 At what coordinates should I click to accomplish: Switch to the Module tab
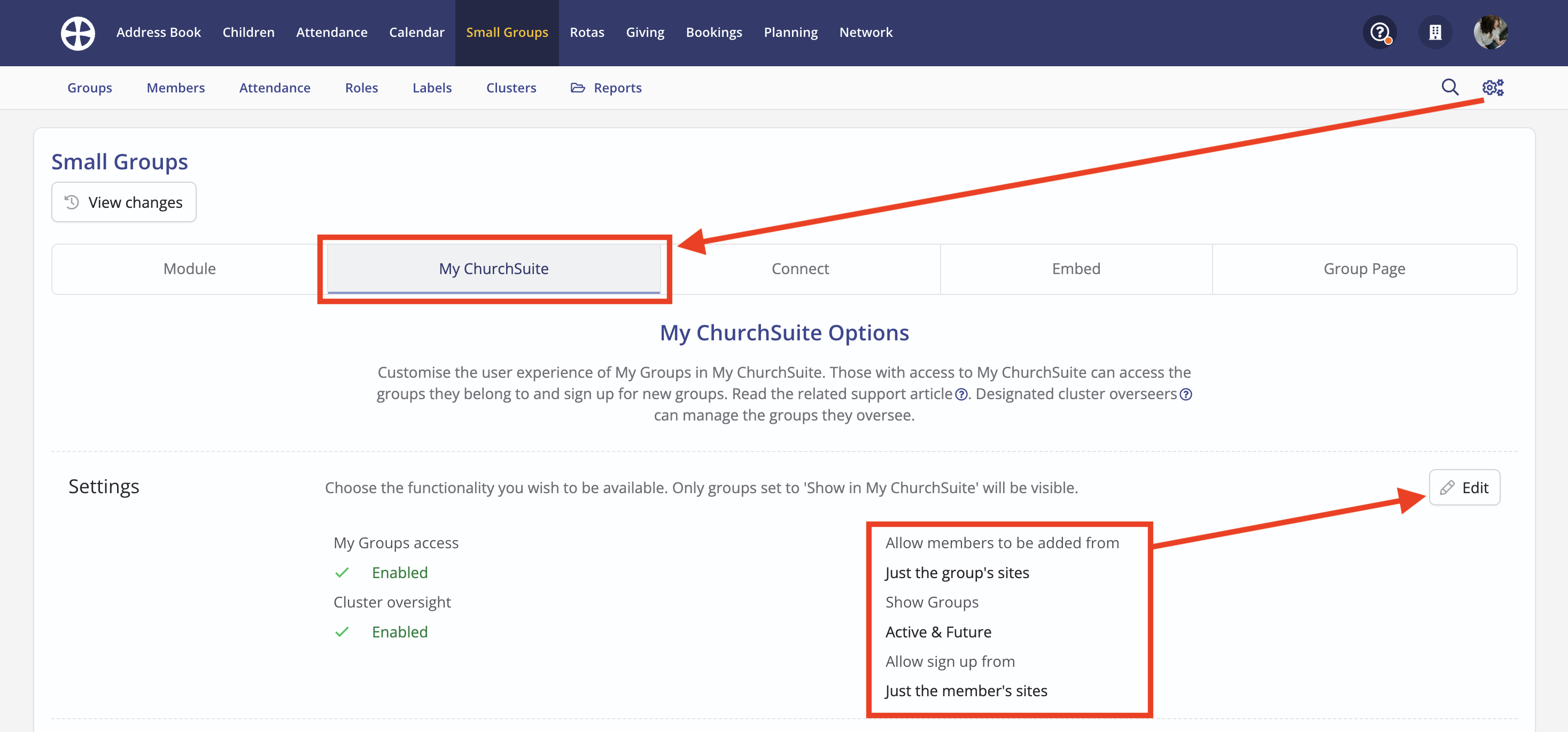click(189, 269)
